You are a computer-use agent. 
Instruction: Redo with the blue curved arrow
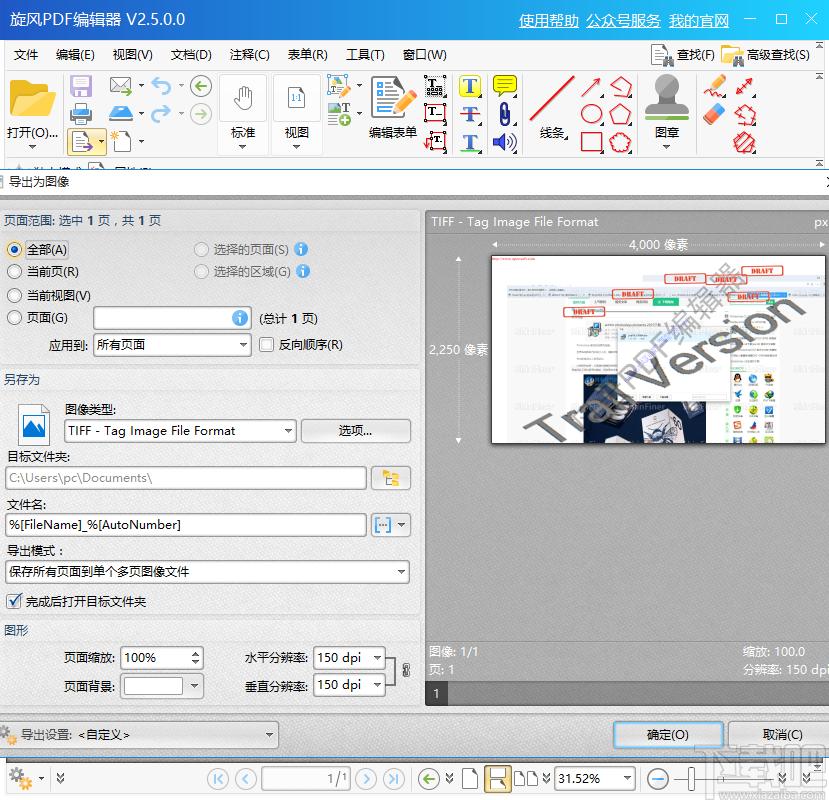coord(161,113)
